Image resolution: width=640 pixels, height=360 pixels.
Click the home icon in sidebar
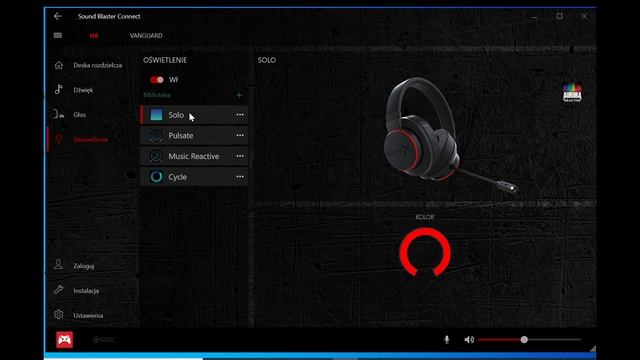coord(59,65)
